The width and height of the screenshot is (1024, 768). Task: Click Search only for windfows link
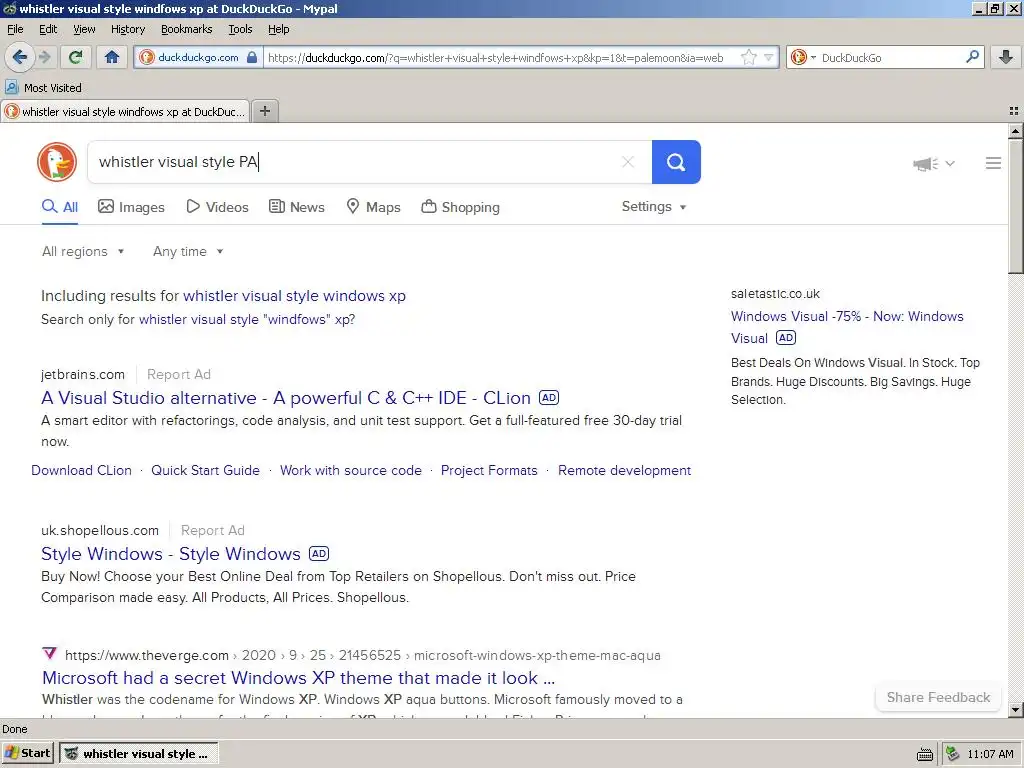(247, 319)
